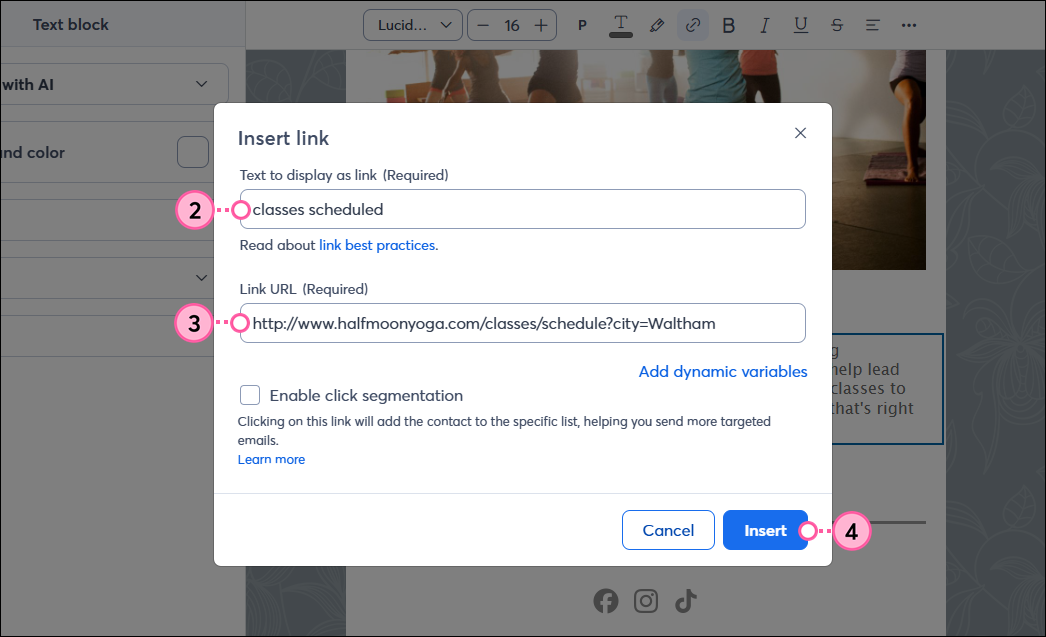Click the TikTok icon in the footer

point(685,601)
